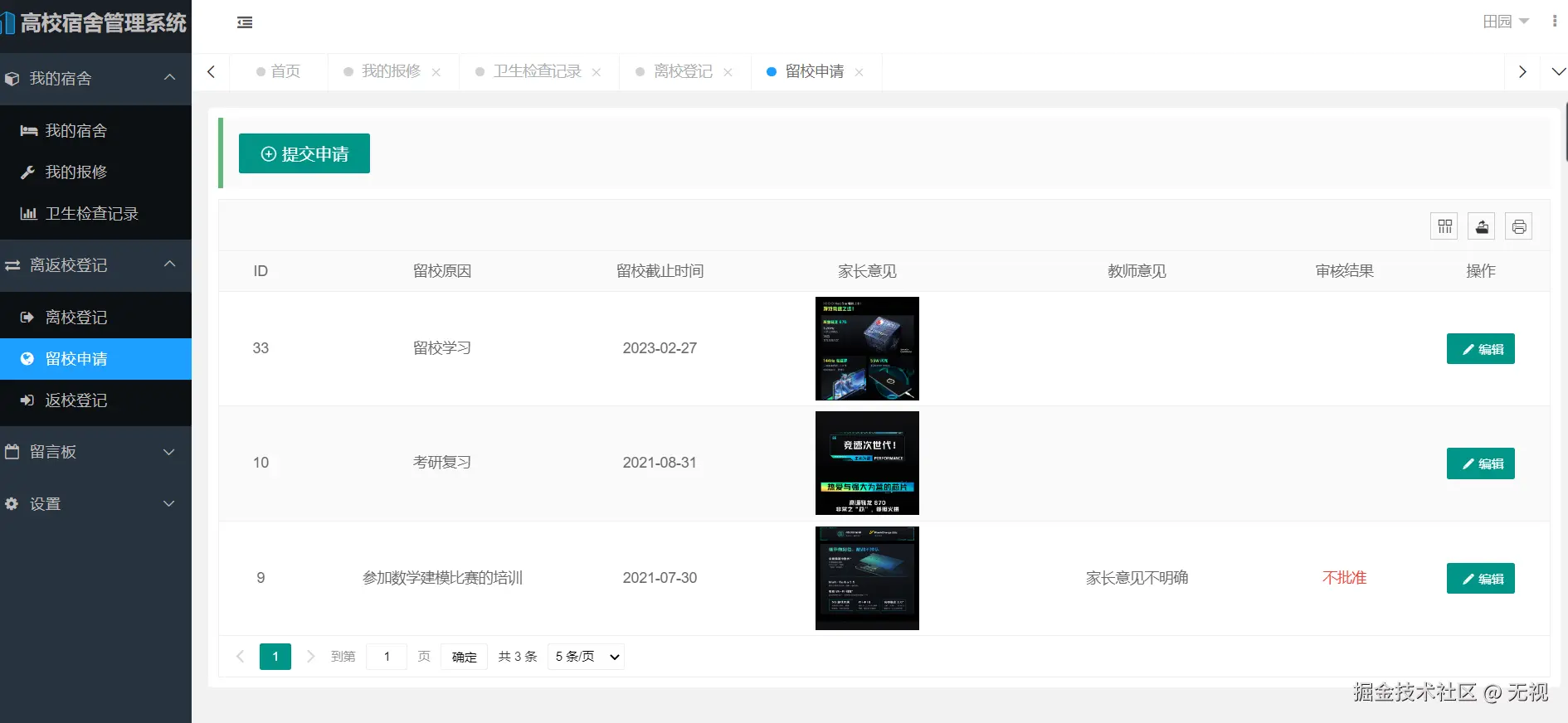Click the 2021-07-30 deadline cell

[660, 578]
